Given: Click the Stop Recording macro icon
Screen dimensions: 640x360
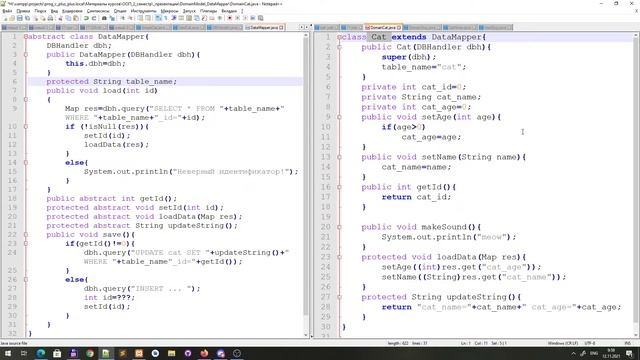Looking at the screenshot, I should click(x=237, y=18).
